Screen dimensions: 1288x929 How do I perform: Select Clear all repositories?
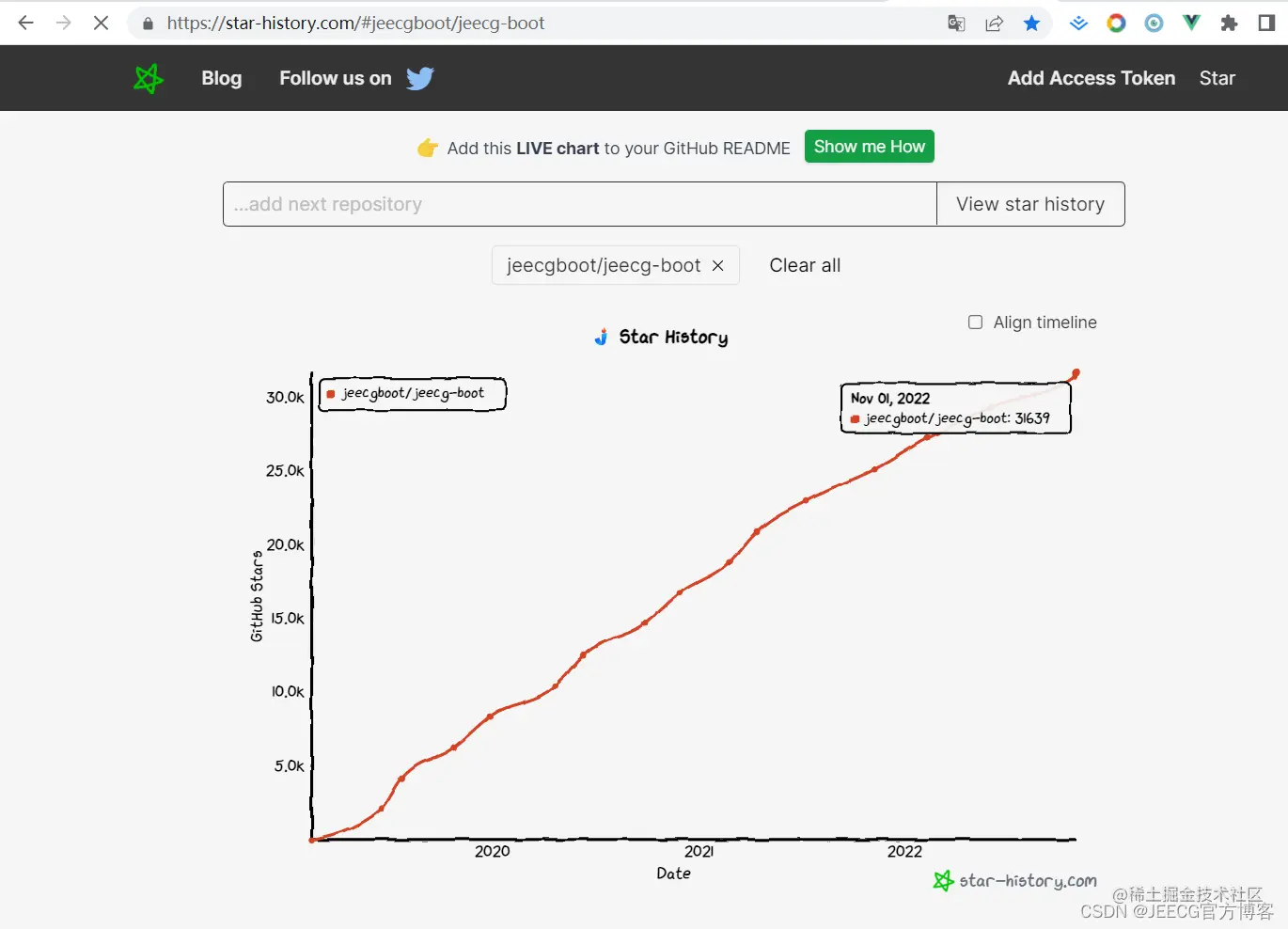pyautogui.click(x=805, y=266)
